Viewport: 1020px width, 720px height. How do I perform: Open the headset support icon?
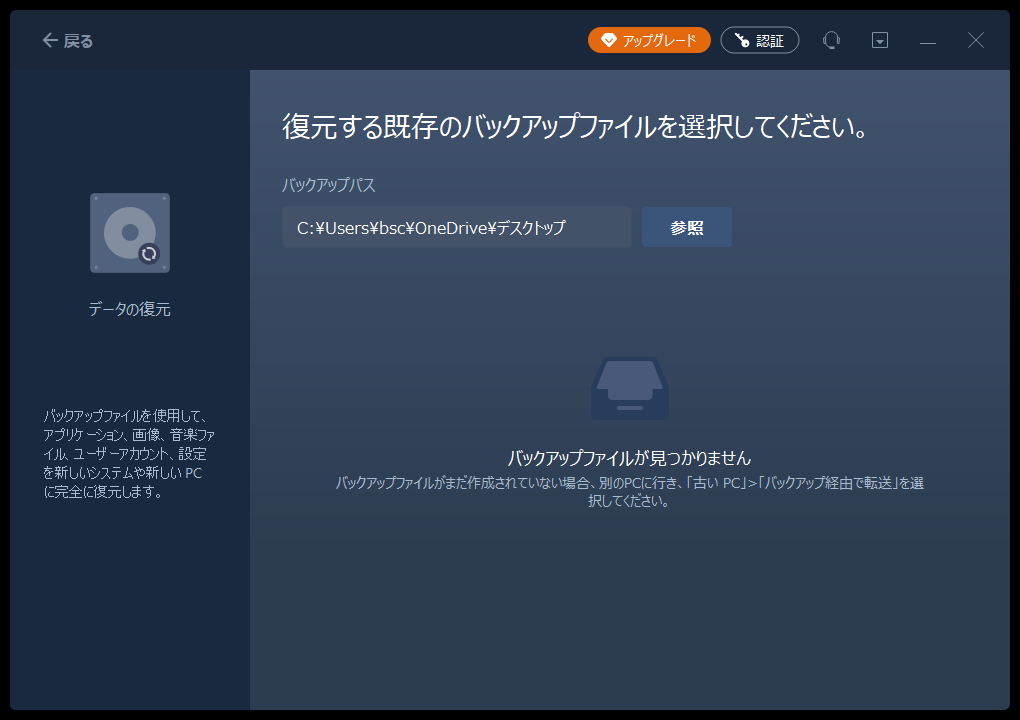[x=831, y=40]
